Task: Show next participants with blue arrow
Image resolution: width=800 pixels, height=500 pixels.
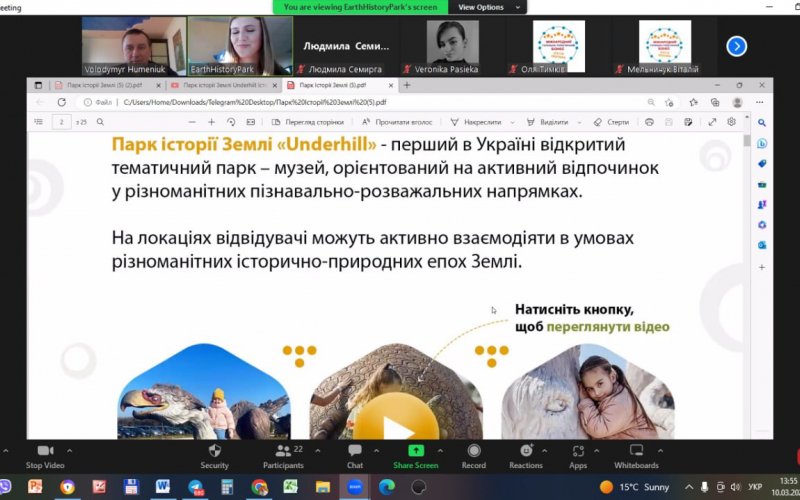Action: click(x=736, y=46)
